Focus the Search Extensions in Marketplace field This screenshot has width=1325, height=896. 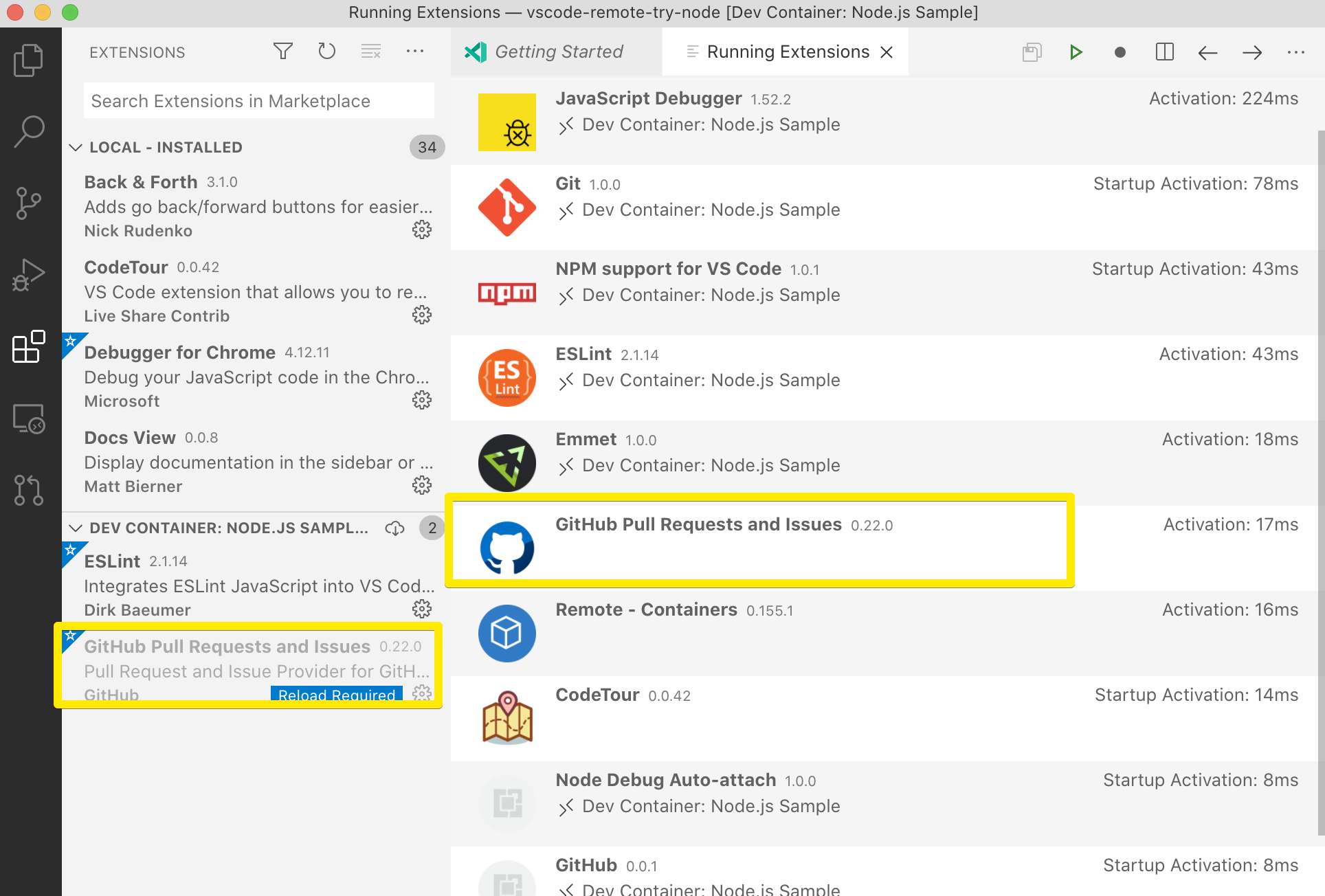point(258,101)
